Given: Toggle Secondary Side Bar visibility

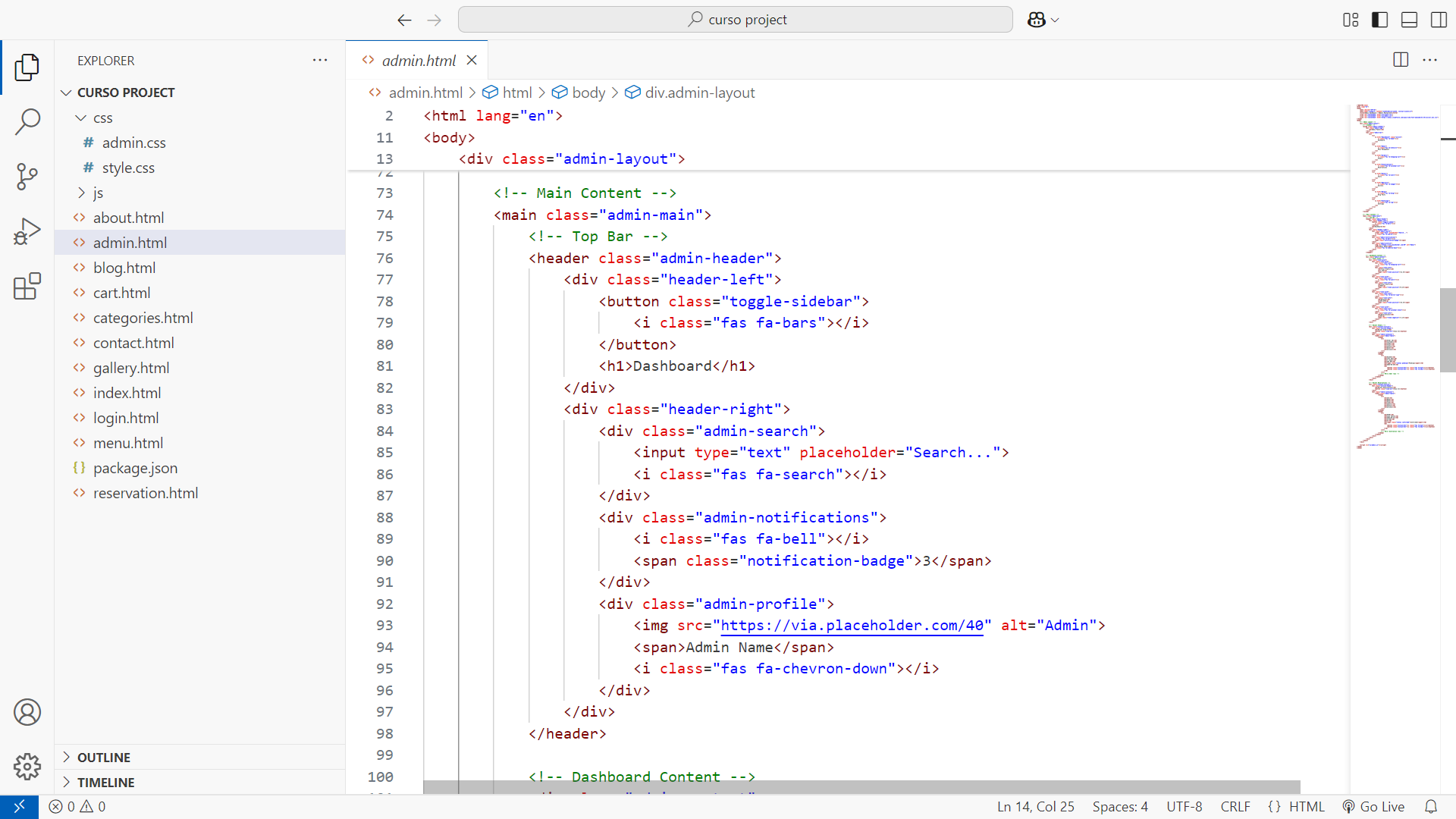Looking at the screenshot, I should (x=1439, y=20).
